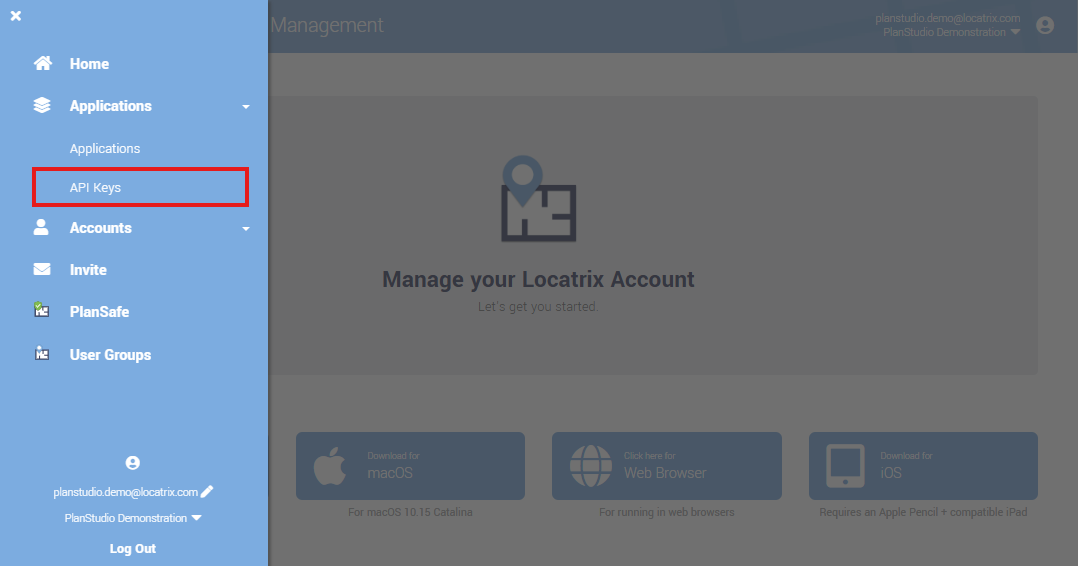Click the sidebar user avatar icon

click(133, 463)
